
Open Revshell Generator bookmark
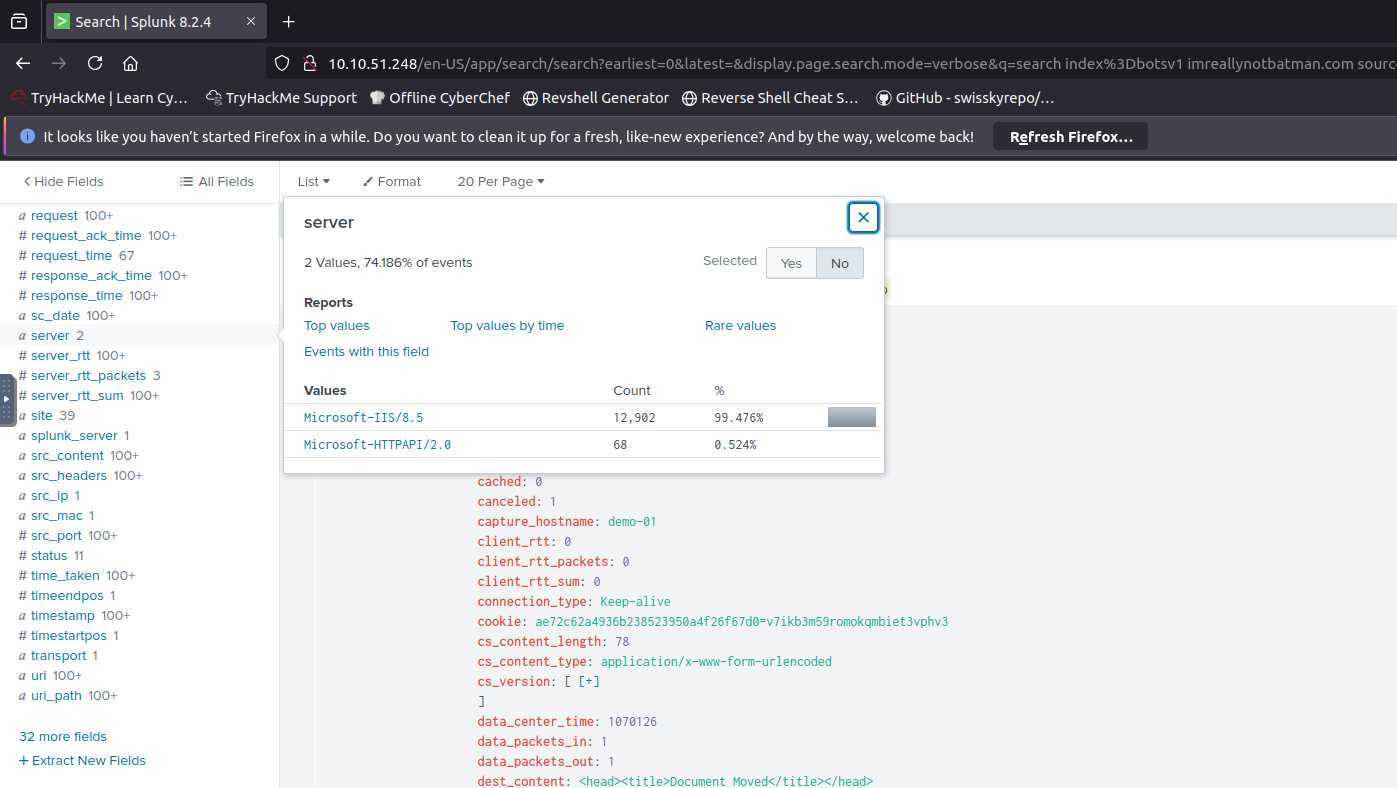click(x=595, y=98)
